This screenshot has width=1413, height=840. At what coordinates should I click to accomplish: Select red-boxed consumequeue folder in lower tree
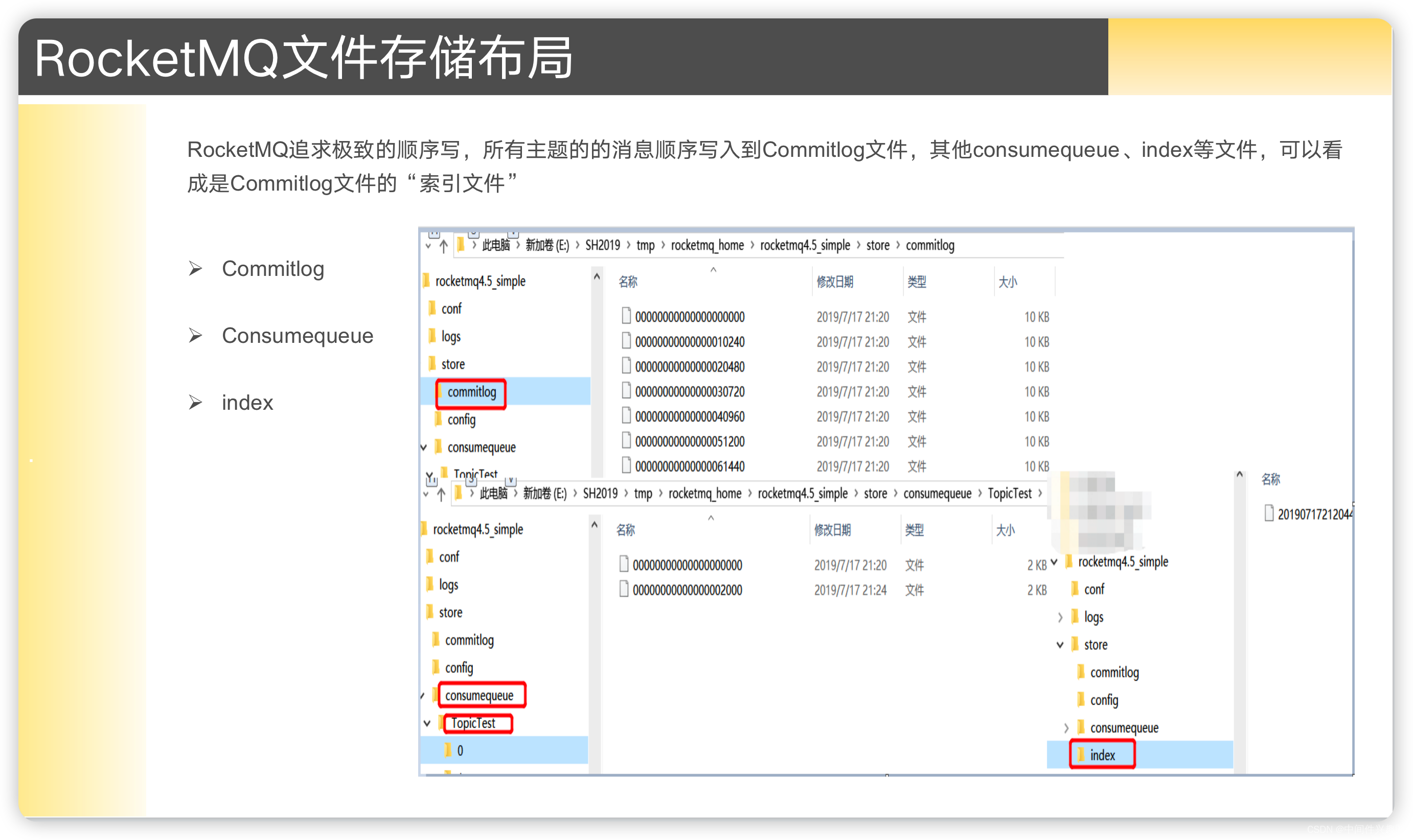click(479, 695)
